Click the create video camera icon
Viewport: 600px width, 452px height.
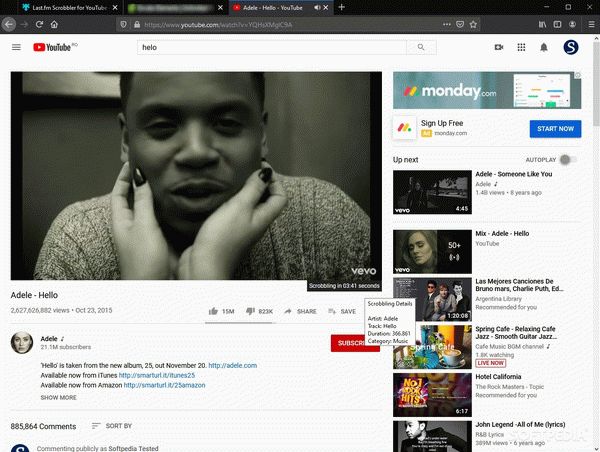point(499,47)
